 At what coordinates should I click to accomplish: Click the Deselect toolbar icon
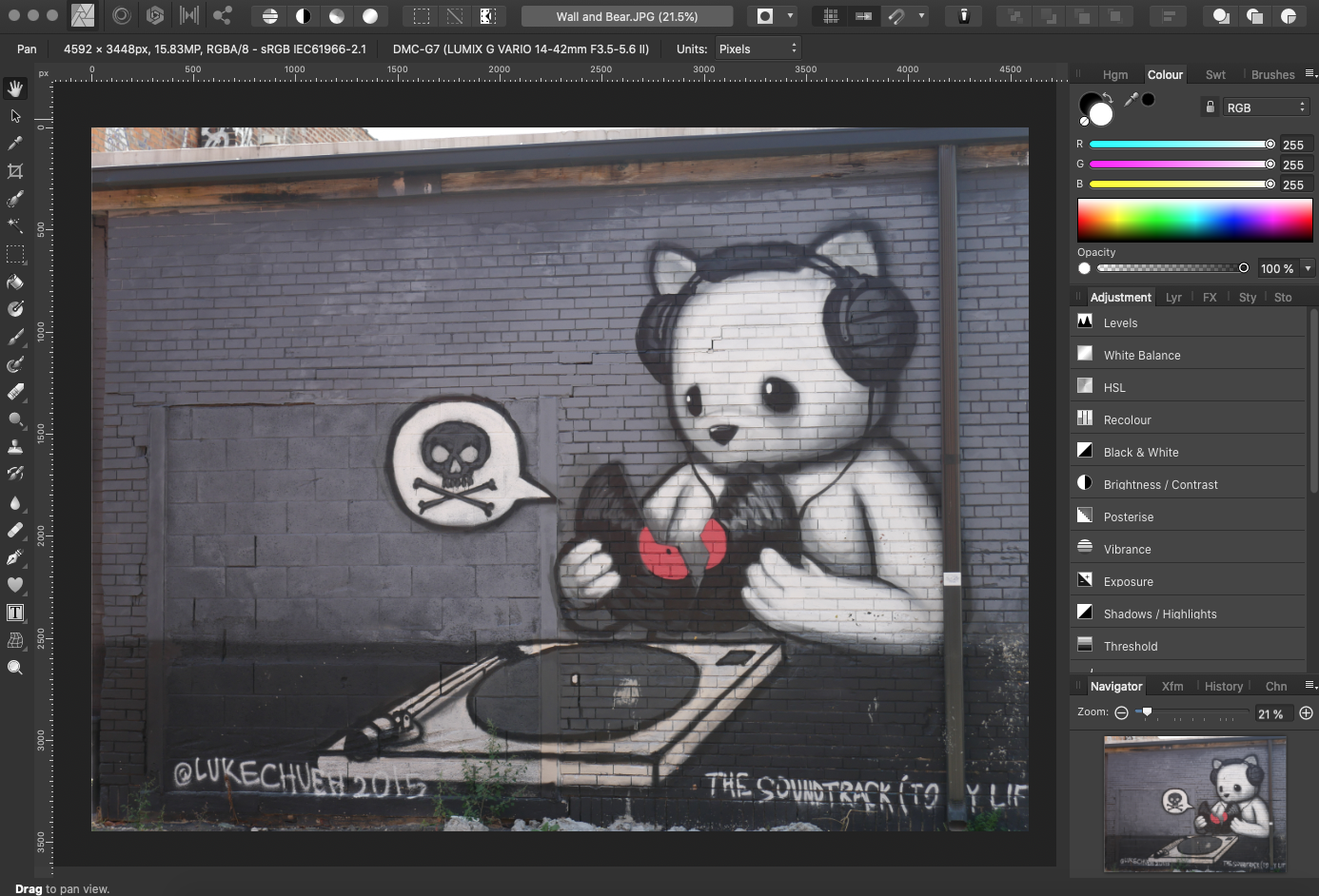[455, 16]
